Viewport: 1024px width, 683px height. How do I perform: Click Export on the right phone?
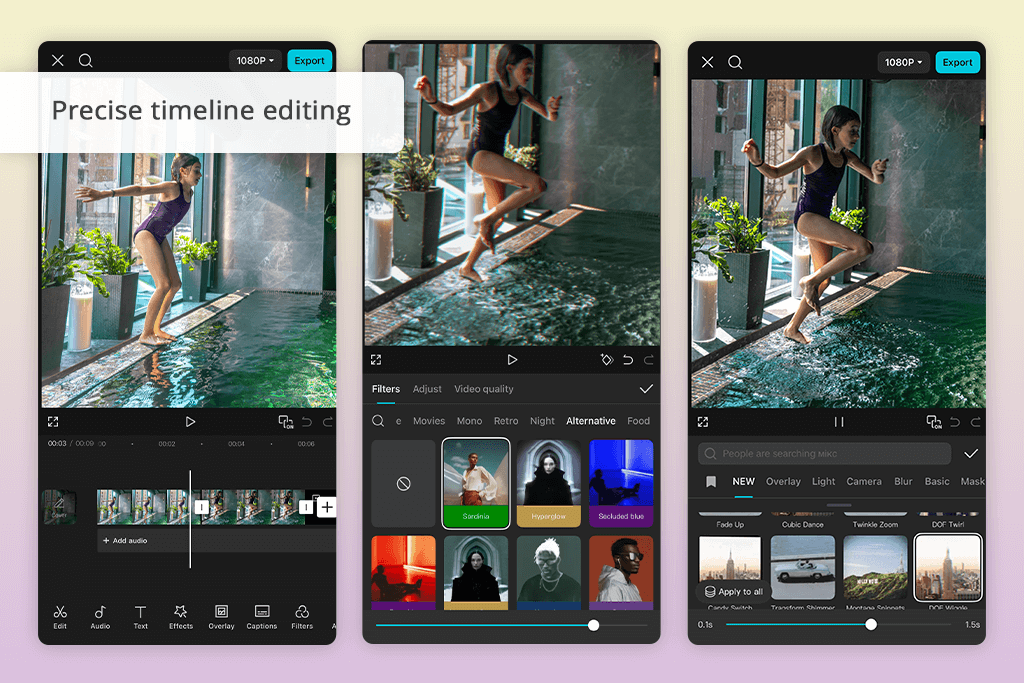957,62
